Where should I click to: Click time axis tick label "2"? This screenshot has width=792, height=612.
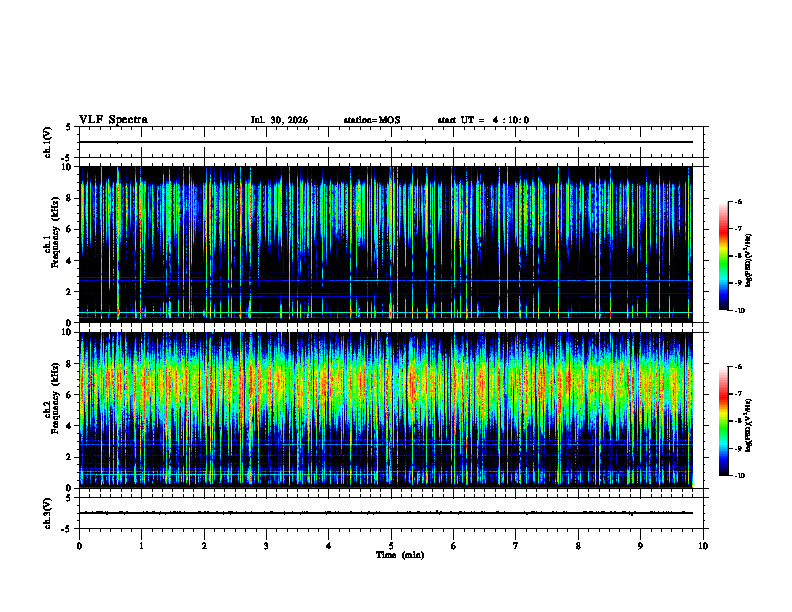pos(204,546)
